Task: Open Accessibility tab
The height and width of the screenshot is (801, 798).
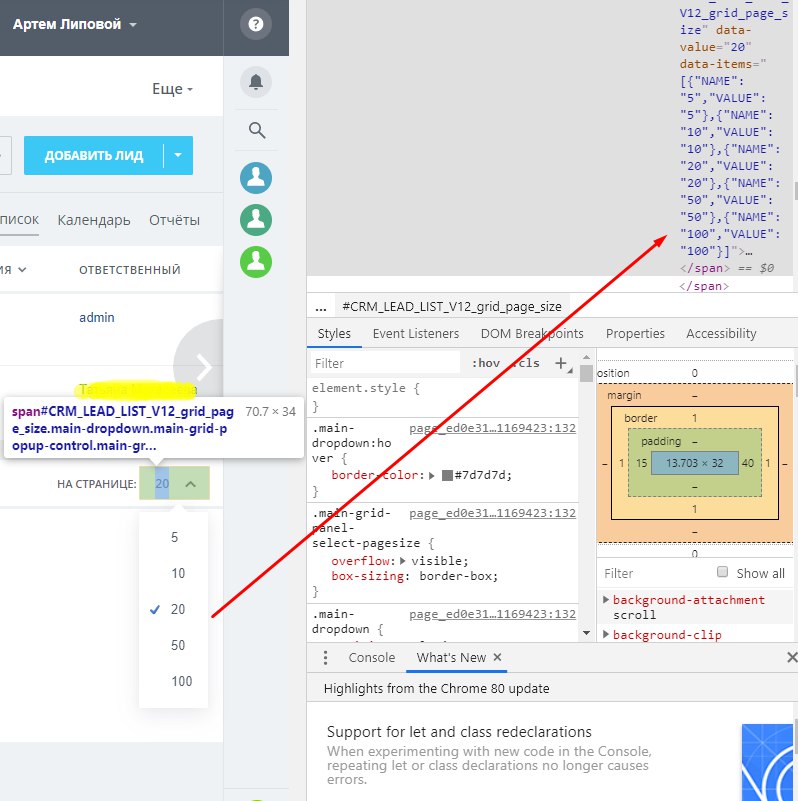Action: 721,334
